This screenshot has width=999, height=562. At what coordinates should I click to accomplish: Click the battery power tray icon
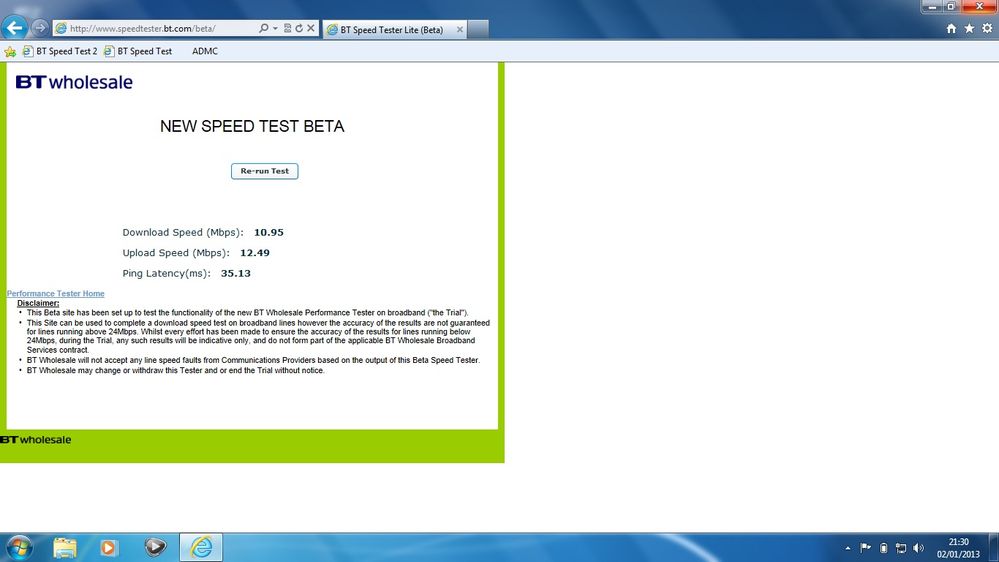tap(884, 548)
